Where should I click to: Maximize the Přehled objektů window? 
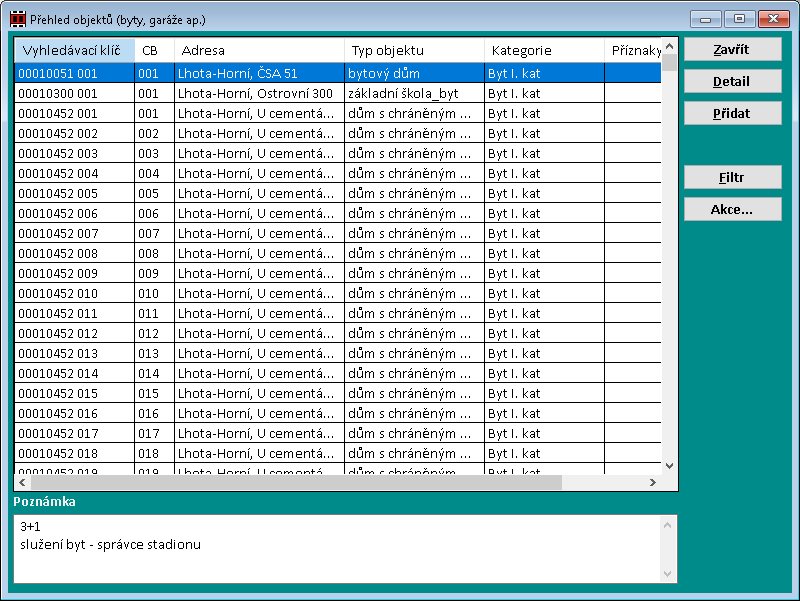point(740,19)
